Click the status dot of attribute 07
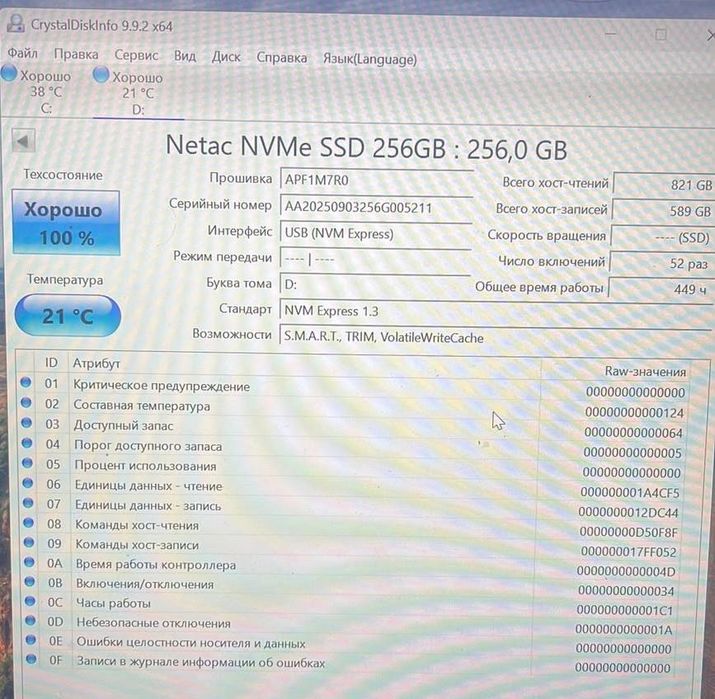Screen dimensions: 715x699 (x=28, y=502)
